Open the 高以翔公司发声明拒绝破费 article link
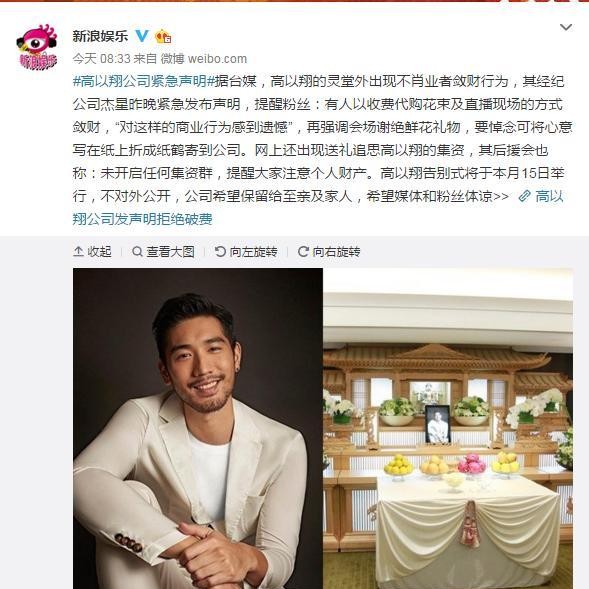Image resolution: width=589 pixels, height=589 pixels. (x=318, y=207)
